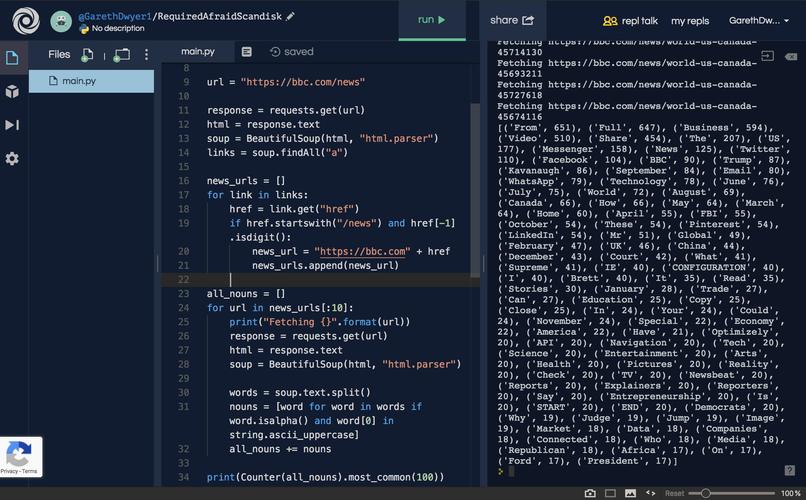
Task: Click 'news_urls = []' on line 16
Action: (x=246, y=181)
